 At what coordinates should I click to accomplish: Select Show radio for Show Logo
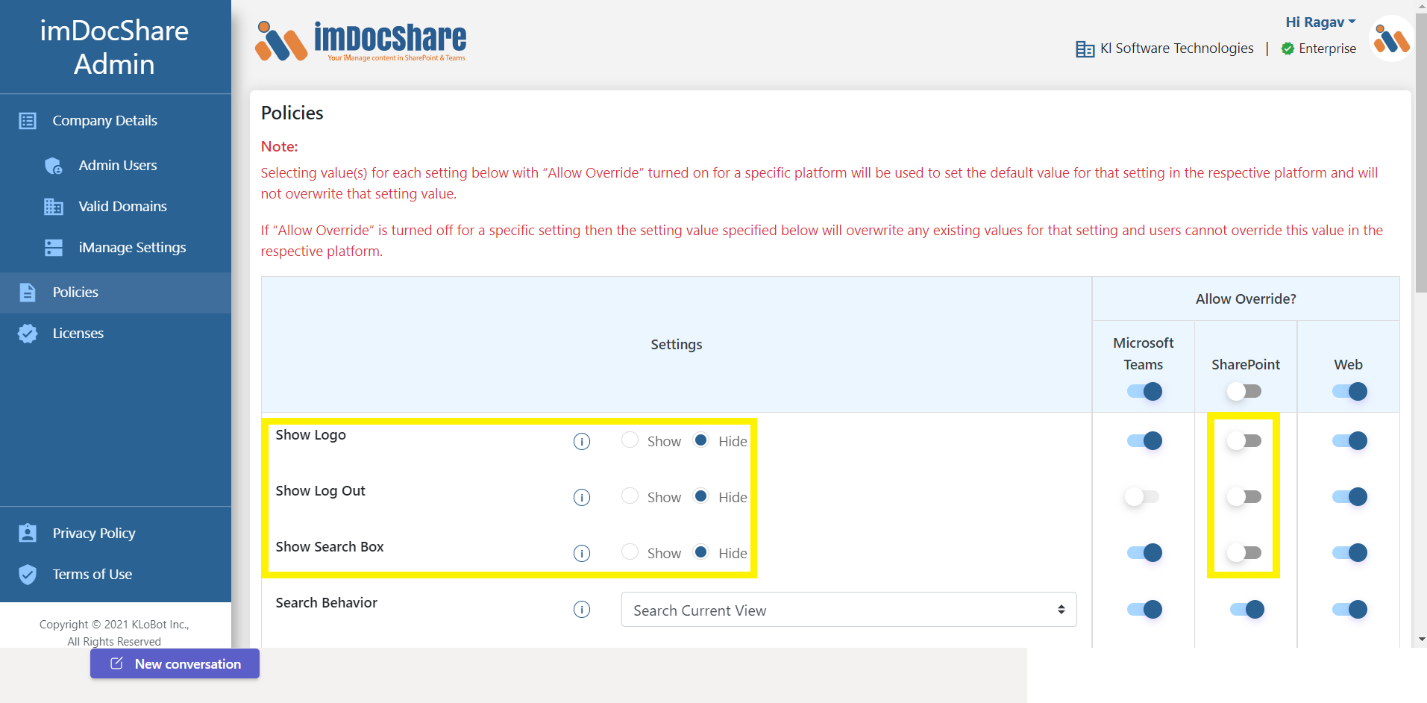click(630, 440)
